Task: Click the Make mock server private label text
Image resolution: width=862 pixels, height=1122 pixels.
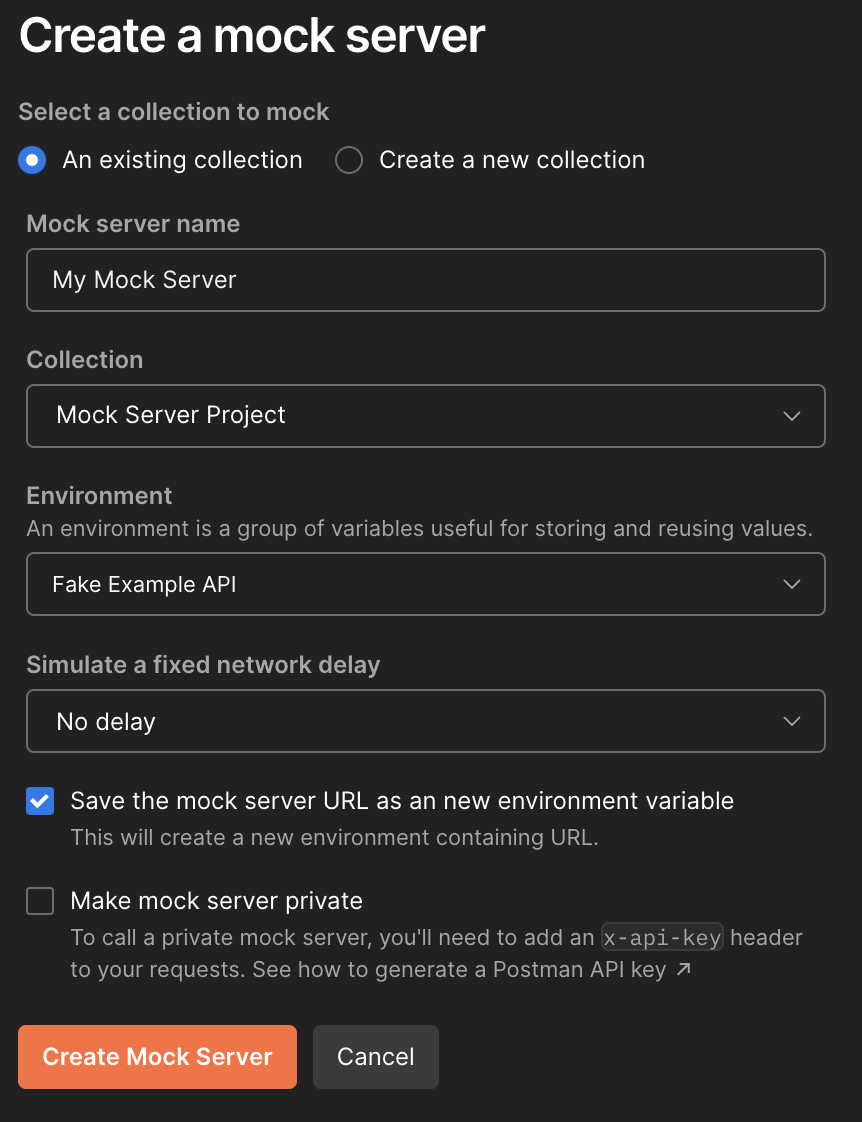Action: 217,900
